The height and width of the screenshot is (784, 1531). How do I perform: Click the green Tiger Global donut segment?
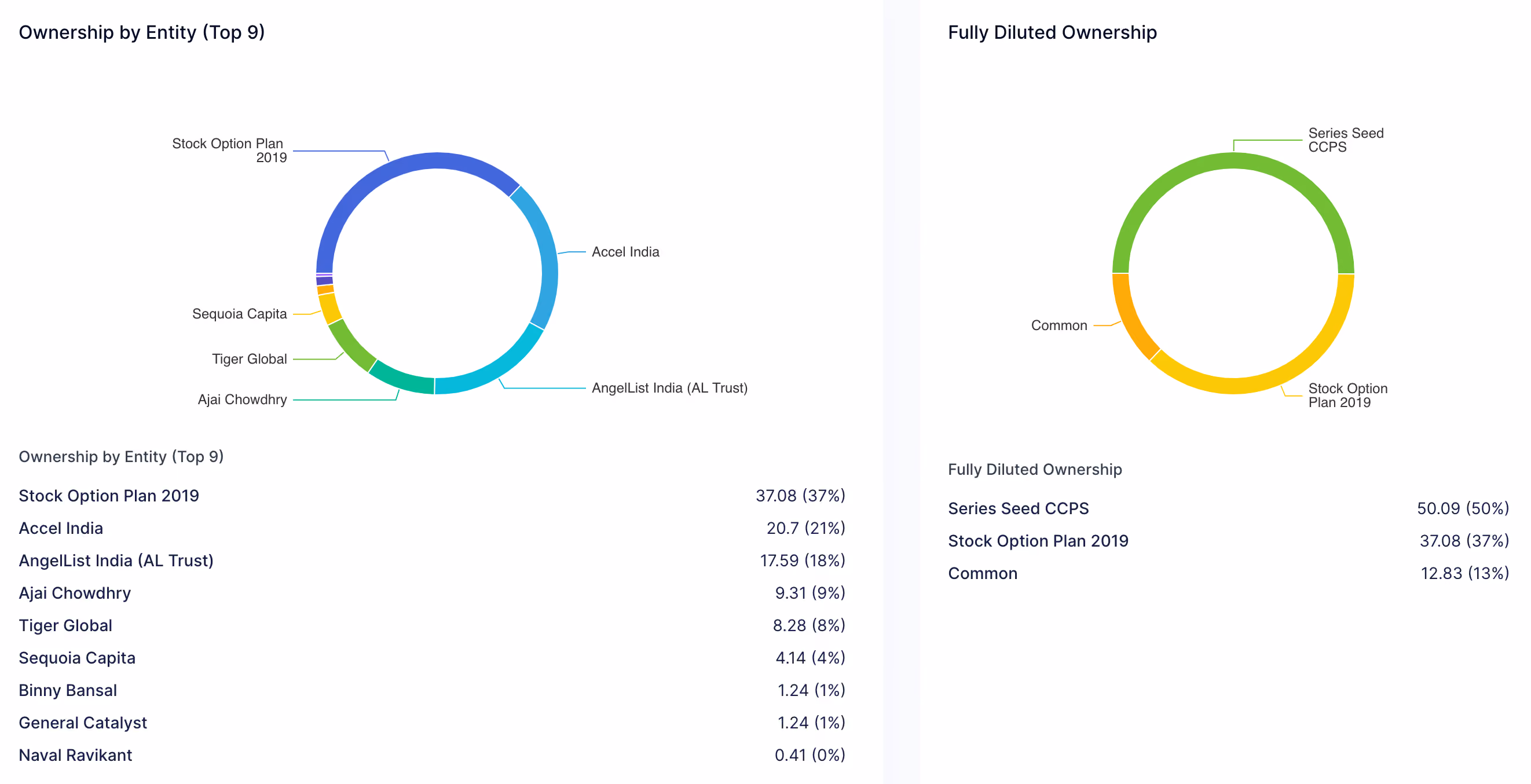(x=350, y=345)
